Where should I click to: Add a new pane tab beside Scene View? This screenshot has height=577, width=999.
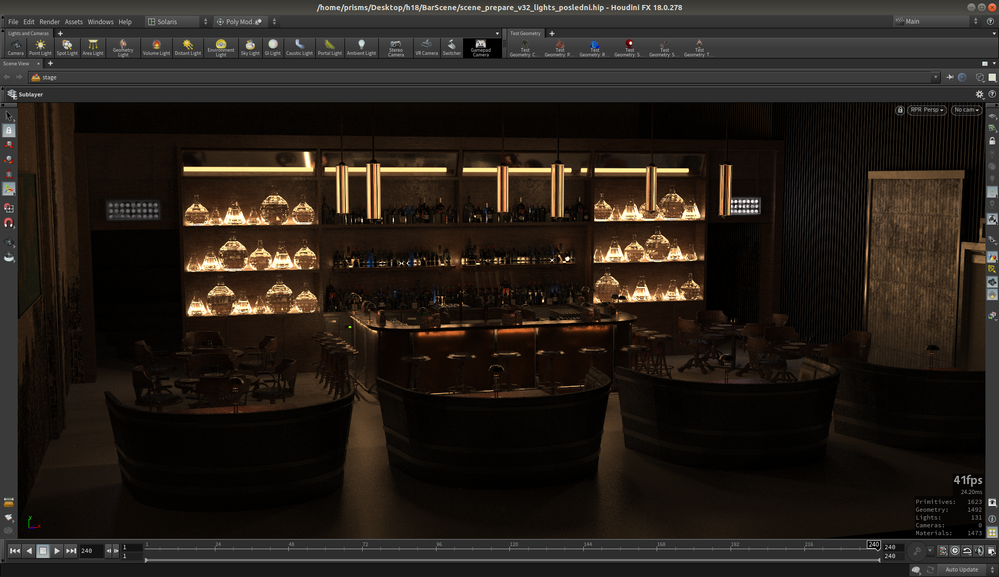50,64
